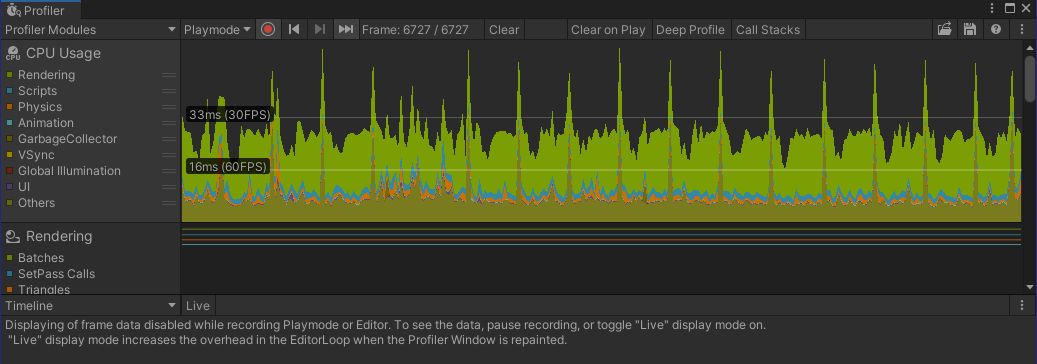Viewport: 1037px width, 364px height.
Task: Toggle the Record profiling button
Action: click(x=268, y=29)
